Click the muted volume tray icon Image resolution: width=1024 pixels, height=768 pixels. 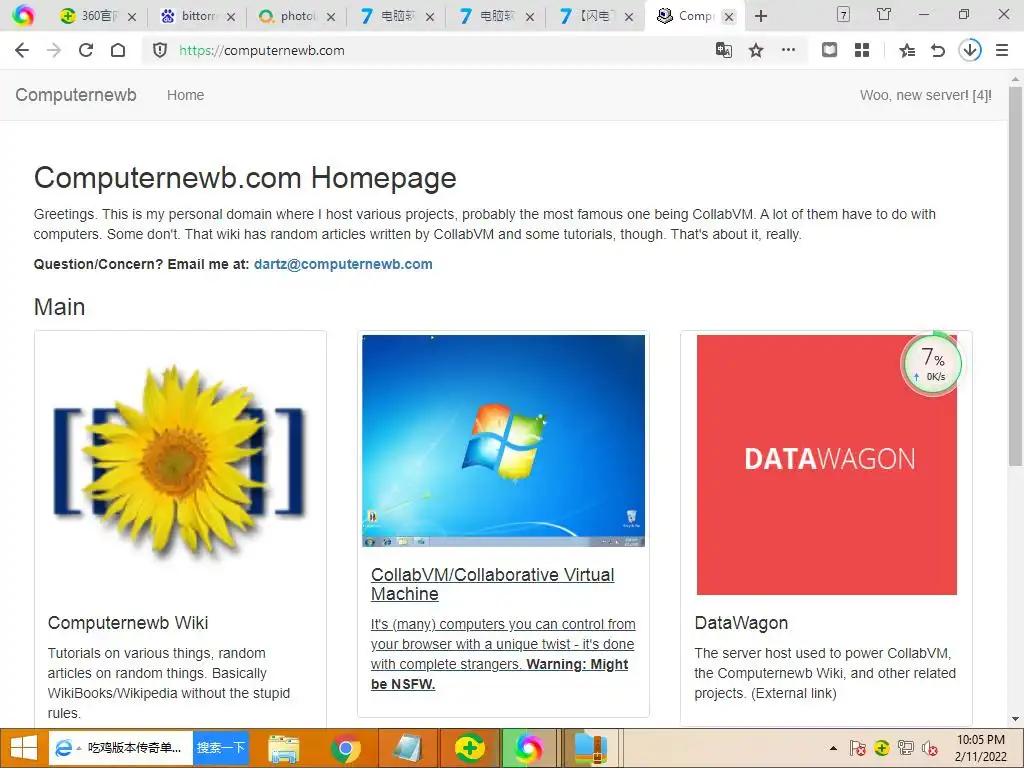coord(930,748)
